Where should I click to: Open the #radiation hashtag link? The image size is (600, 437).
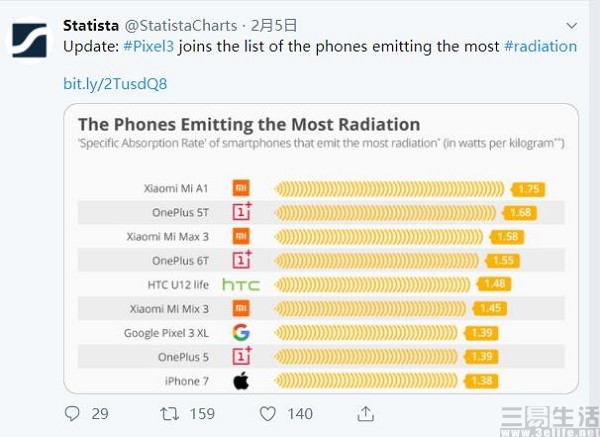tap(540, 46)
